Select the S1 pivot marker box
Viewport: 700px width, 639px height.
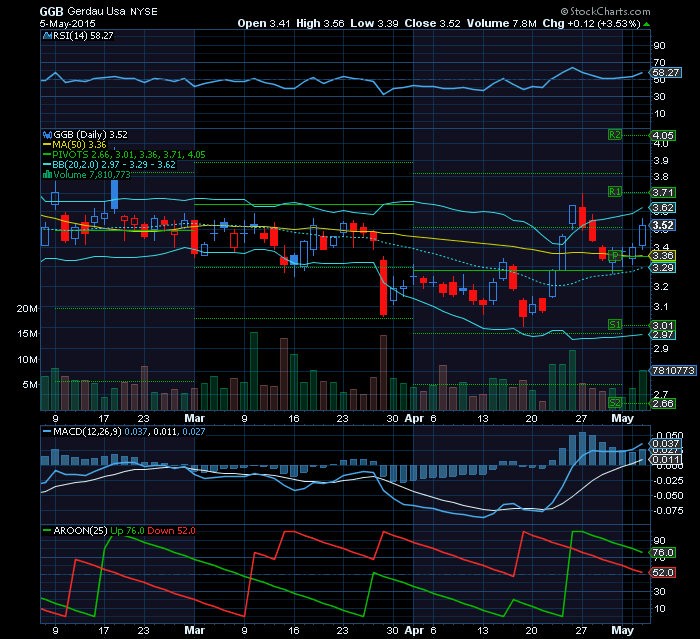tap(615, 325)
